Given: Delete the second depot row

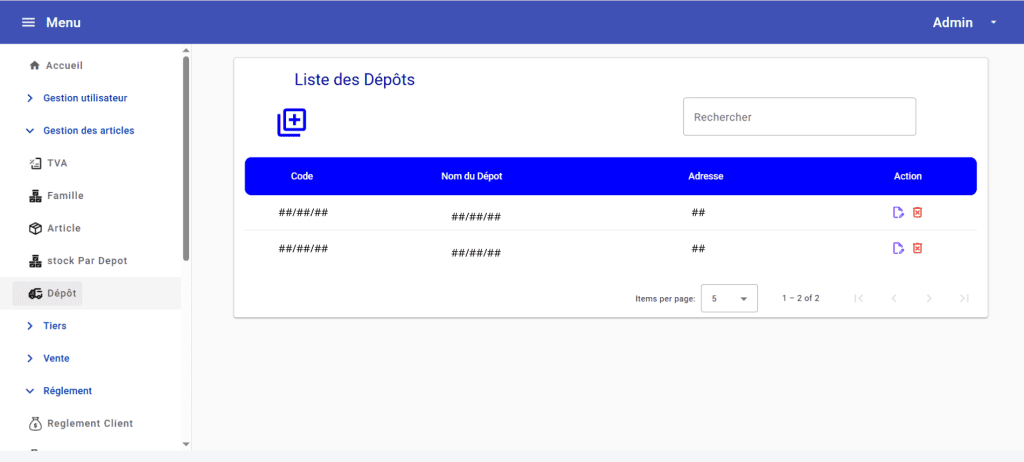Looking at the screenshot, I should [x=918, y=248].
